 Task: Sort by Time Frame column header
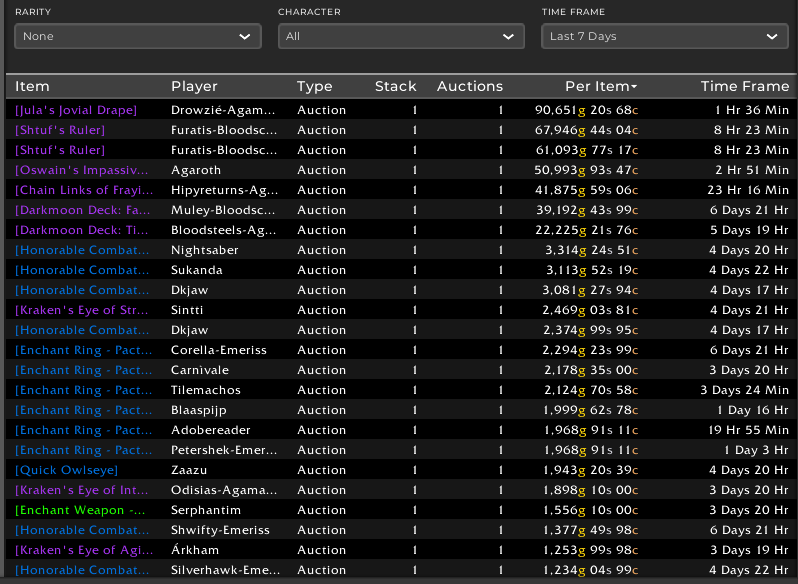(744, 86)
